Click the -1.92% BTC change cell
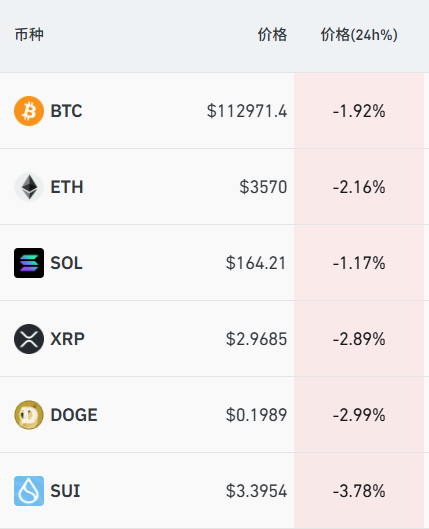The image size is (429, 529). coord(359,111)
